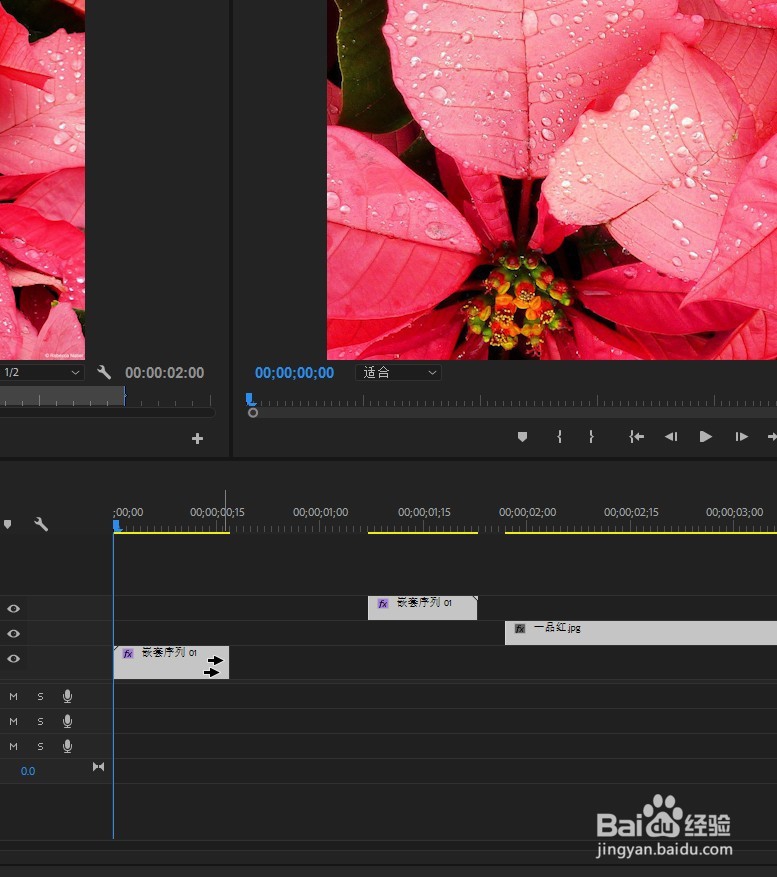Screen dimensions: 777x877
Task: Click the Go to In point button
Action: tap(637, 437)
